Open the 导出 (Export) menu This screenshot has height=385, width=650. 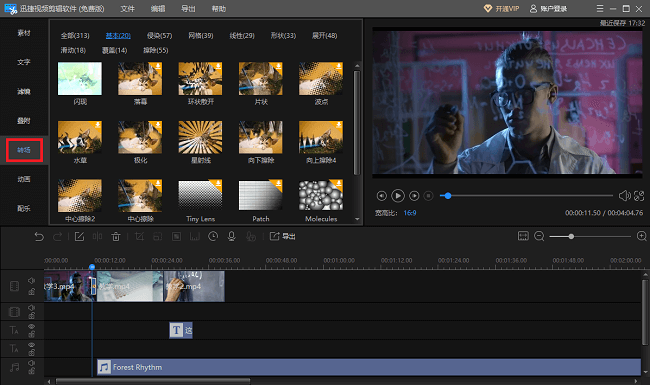(x=188, y=8)
